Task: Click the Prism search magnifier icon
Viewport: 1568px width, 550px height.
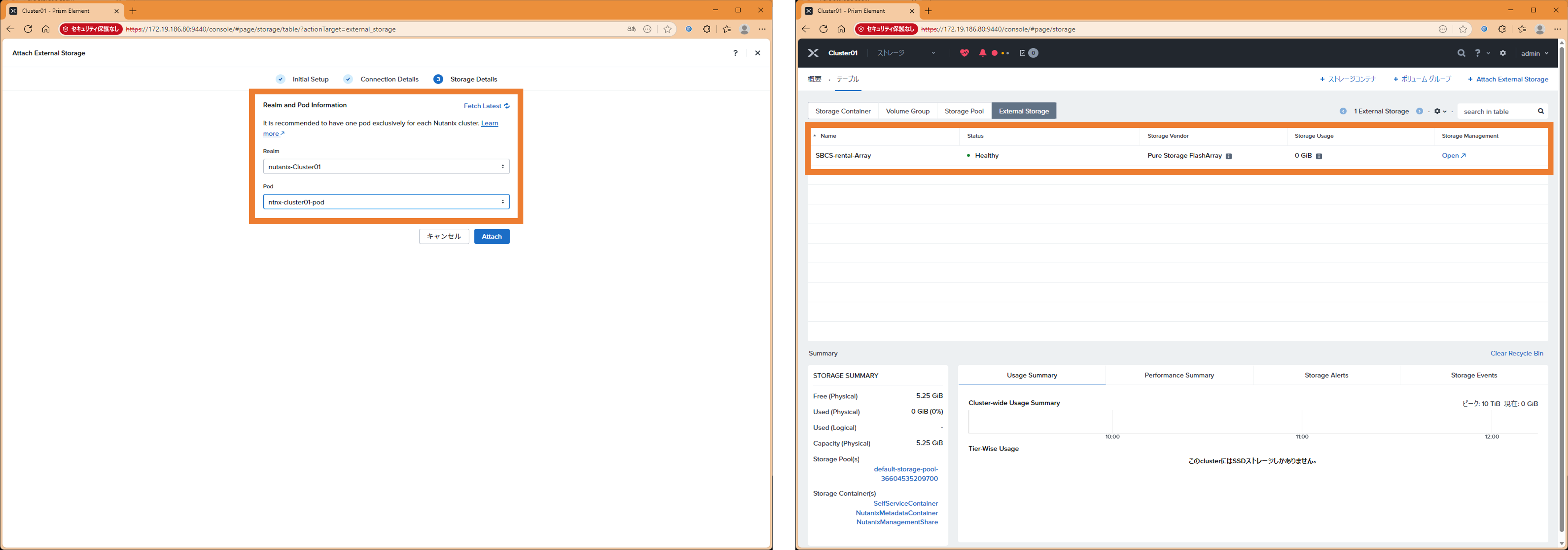Action: (1461, 53)
